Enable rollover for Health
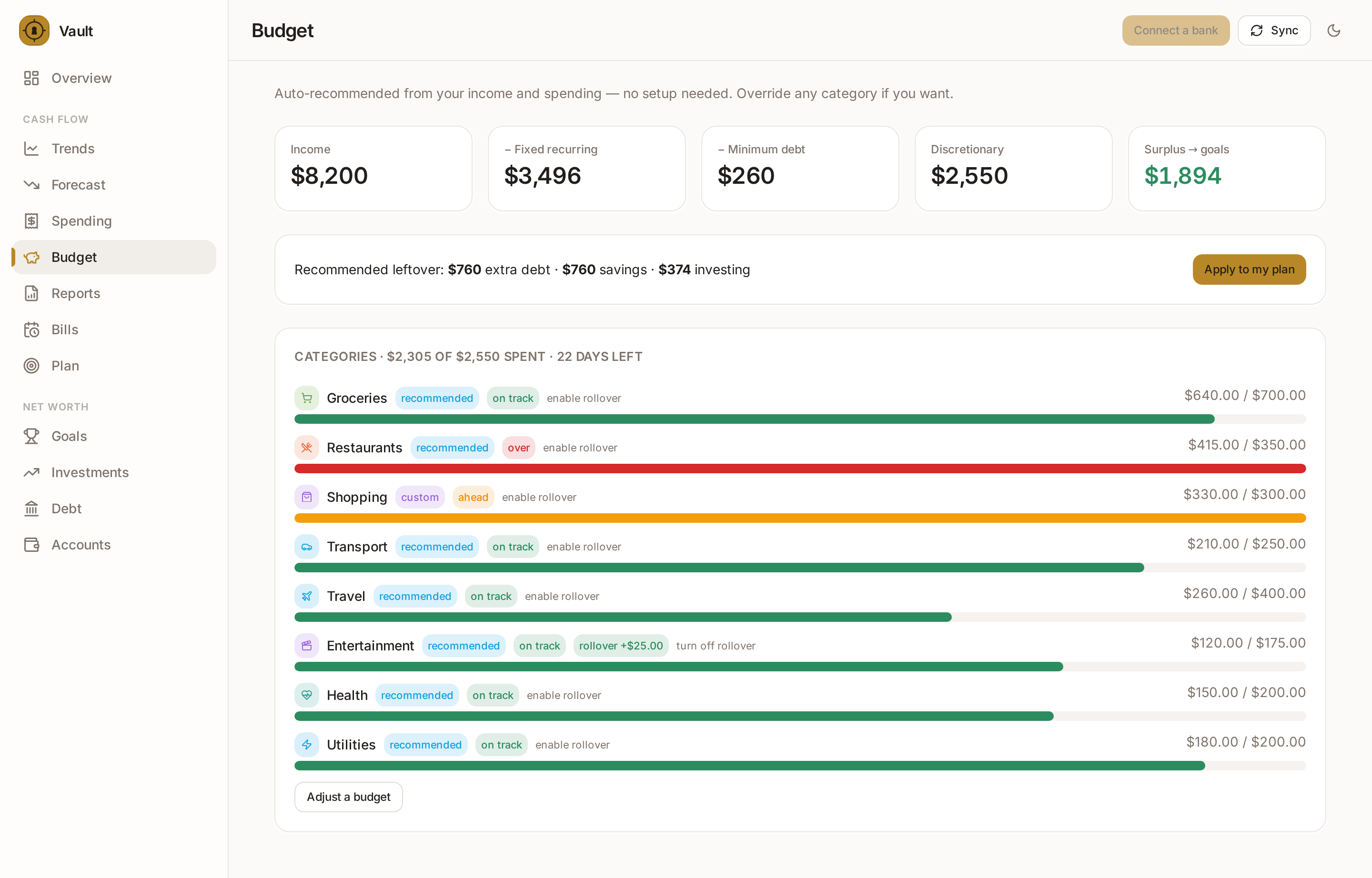Viewport: 1372px width, 878px height. tap(564, 696)
